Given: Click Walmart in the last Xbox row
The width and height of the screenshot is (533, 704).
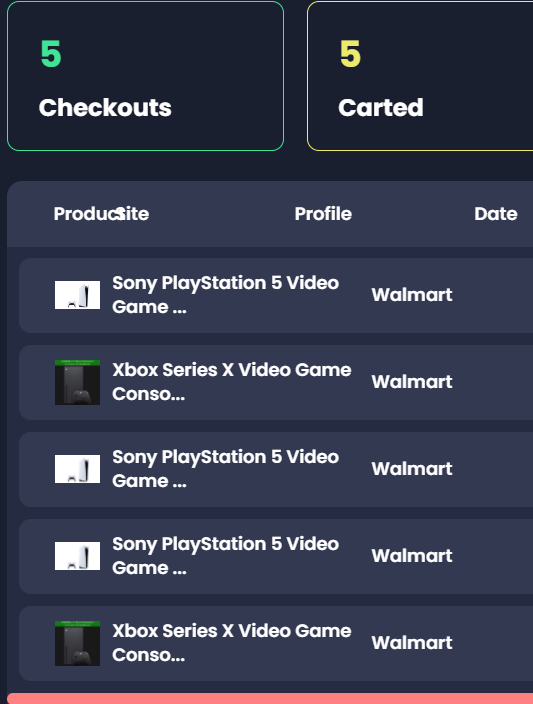Looking at the screenshot, I should [x=412, y=643].
